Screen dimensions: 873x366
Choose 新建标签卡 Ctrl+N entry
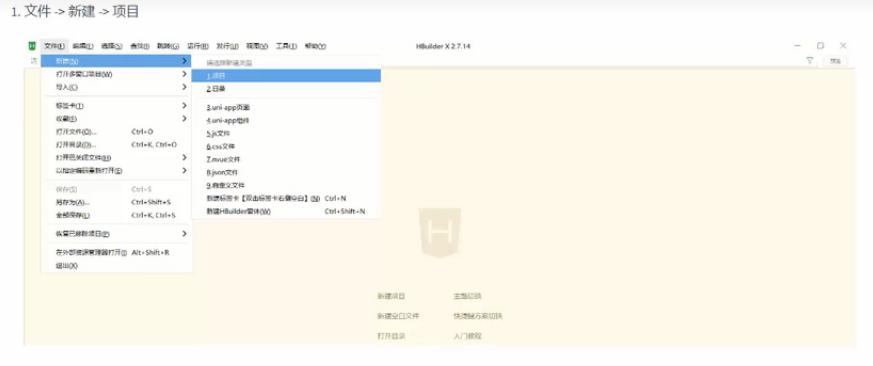point(286,198)
